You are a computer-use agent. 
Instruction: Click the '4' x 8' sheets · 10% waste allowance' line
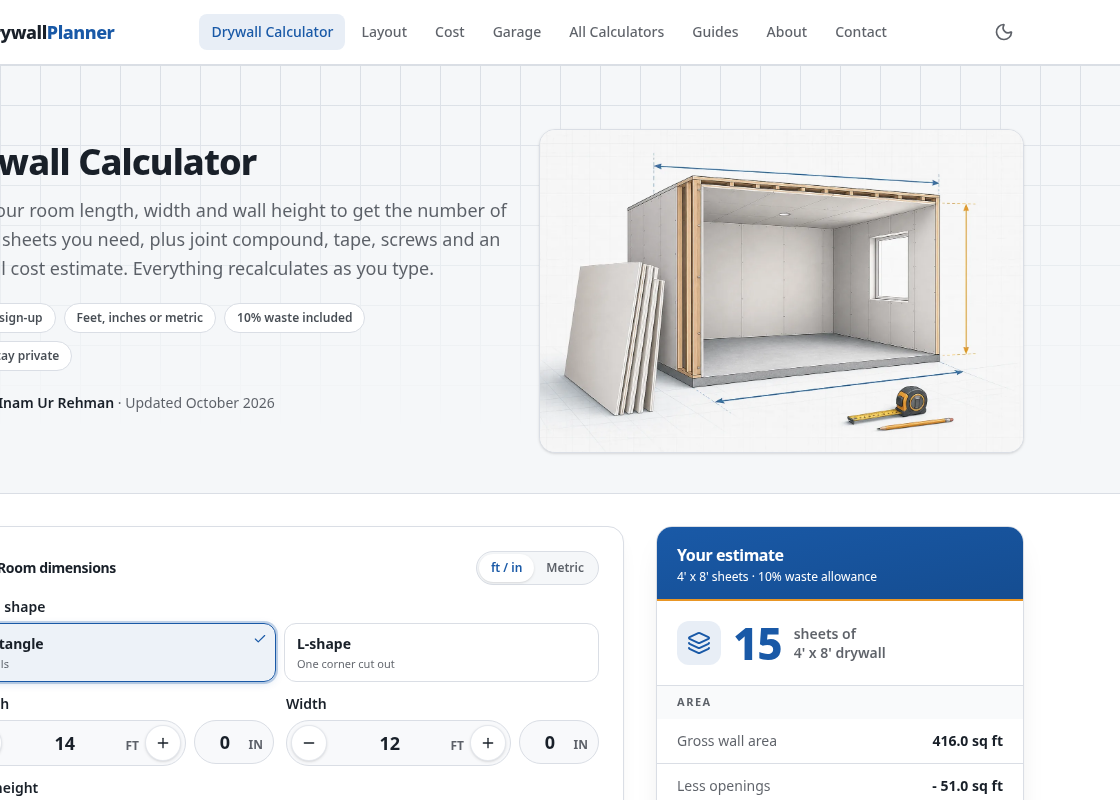[x=776, y=576]
